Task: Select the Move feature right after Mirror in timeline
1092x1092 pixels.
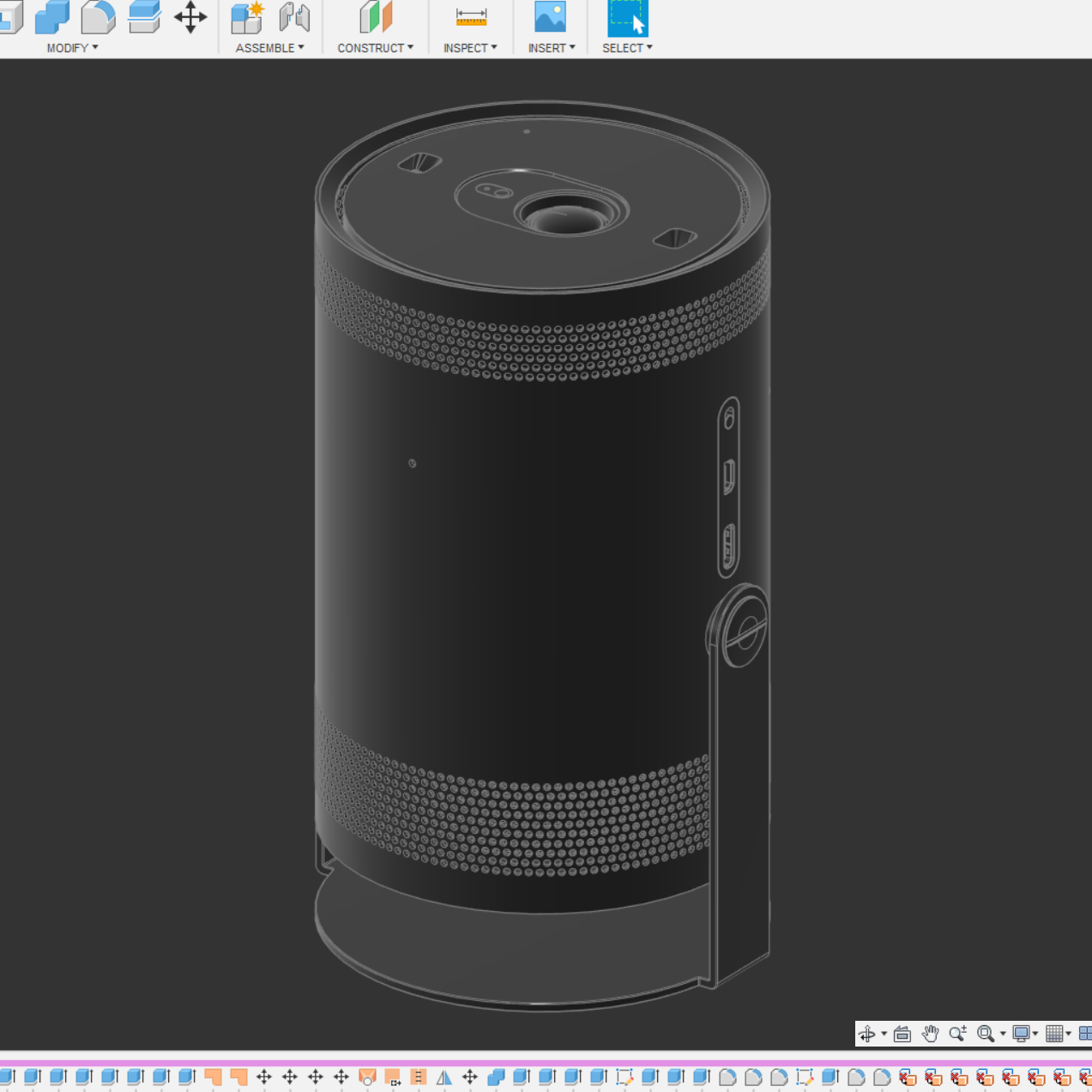Action: coord(470,1077)
